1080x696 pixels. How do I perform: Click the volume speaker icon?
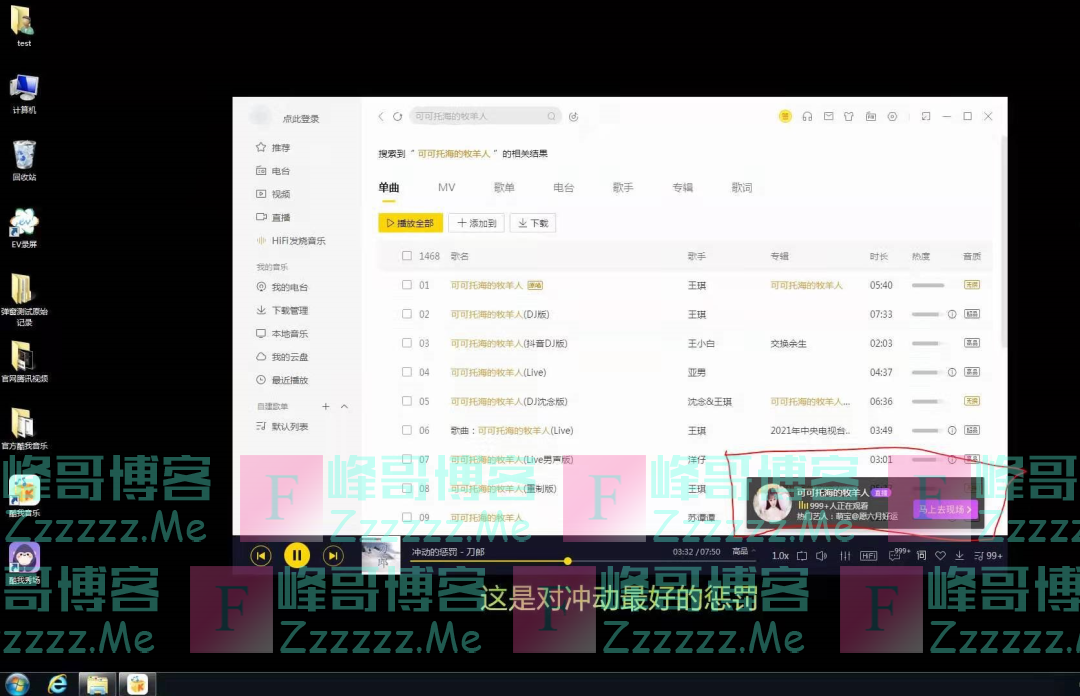[x=822, y=555]
